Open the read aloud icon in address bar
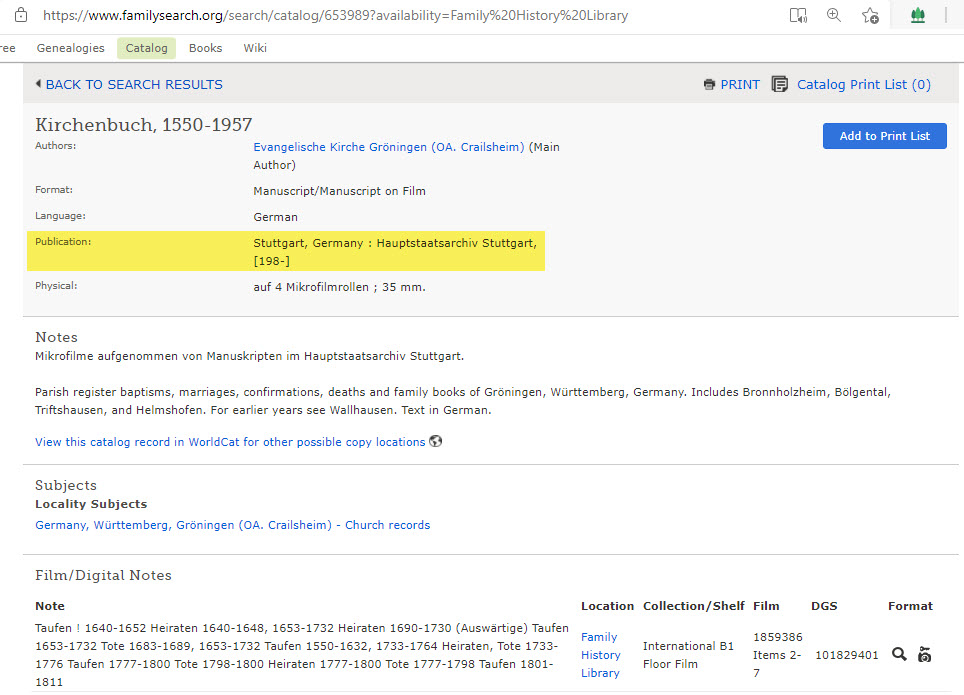 (797, 16)
